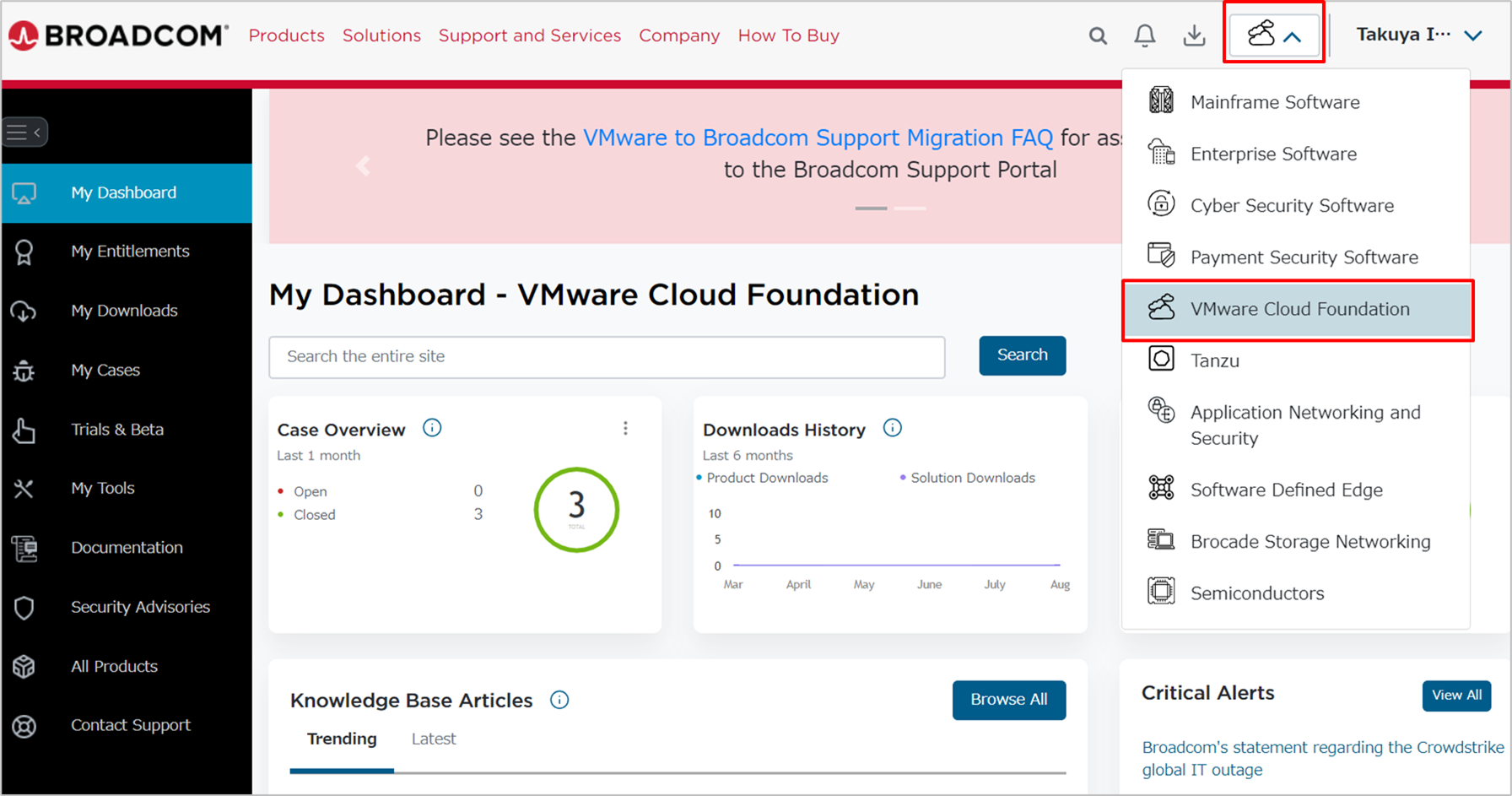This screenshot has width=1512, height=796.
Task: Open the Company navigation menu
Action: (679, 35)
